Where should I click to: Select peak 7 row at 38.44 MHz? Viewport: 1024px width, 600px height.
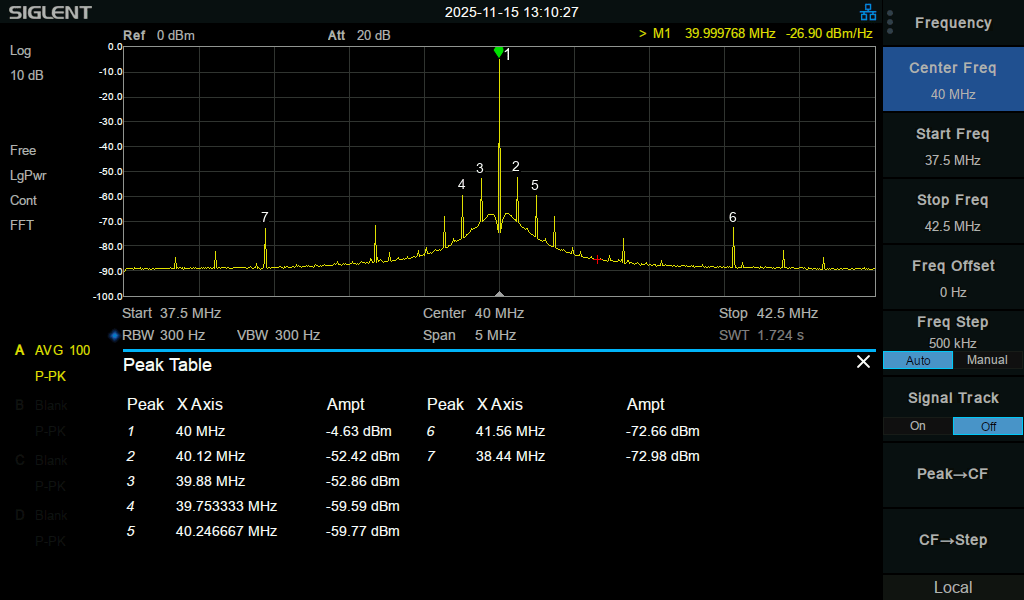click(x=564, y=456)
